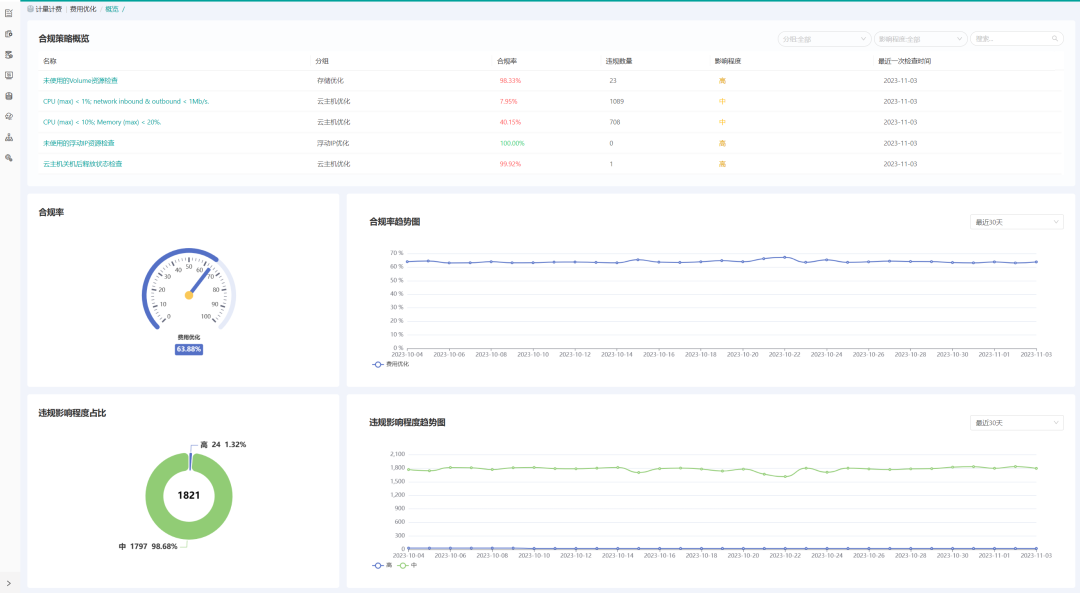This screenshot has width=1080, height=593.
Task: Go to 费用优化 breadcrumb
Action: tap(83, 9)
